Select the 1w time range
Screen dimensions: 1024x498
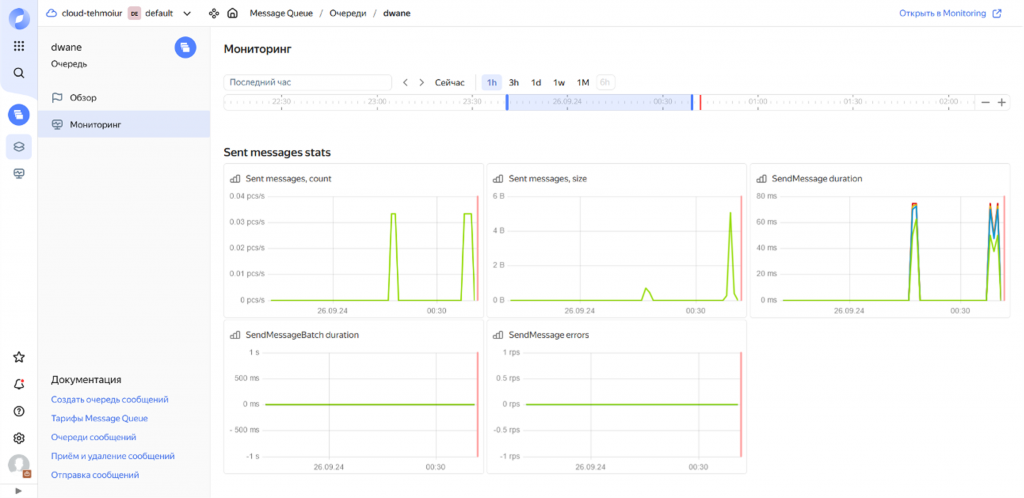click(559, 82)
